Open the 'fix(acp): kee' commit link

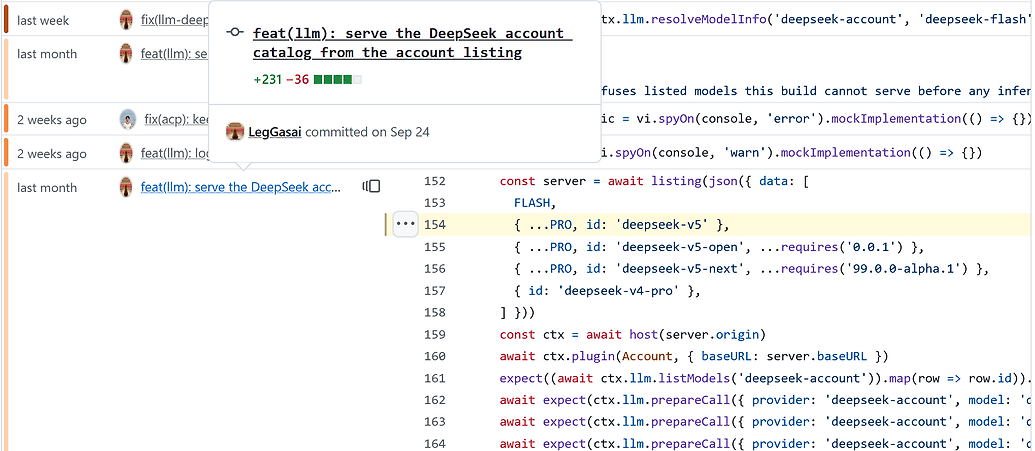[176, 120]
